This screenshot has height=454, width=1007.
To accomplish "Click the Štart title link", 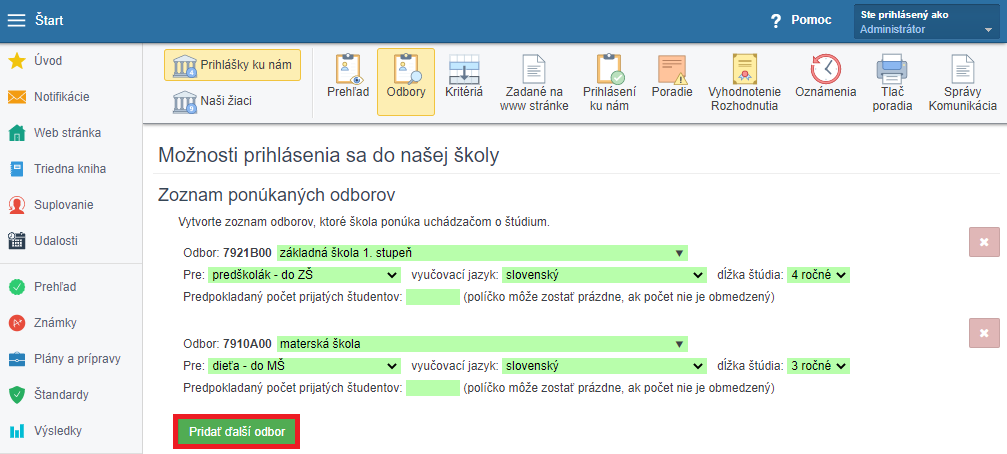I will [49, 21].
